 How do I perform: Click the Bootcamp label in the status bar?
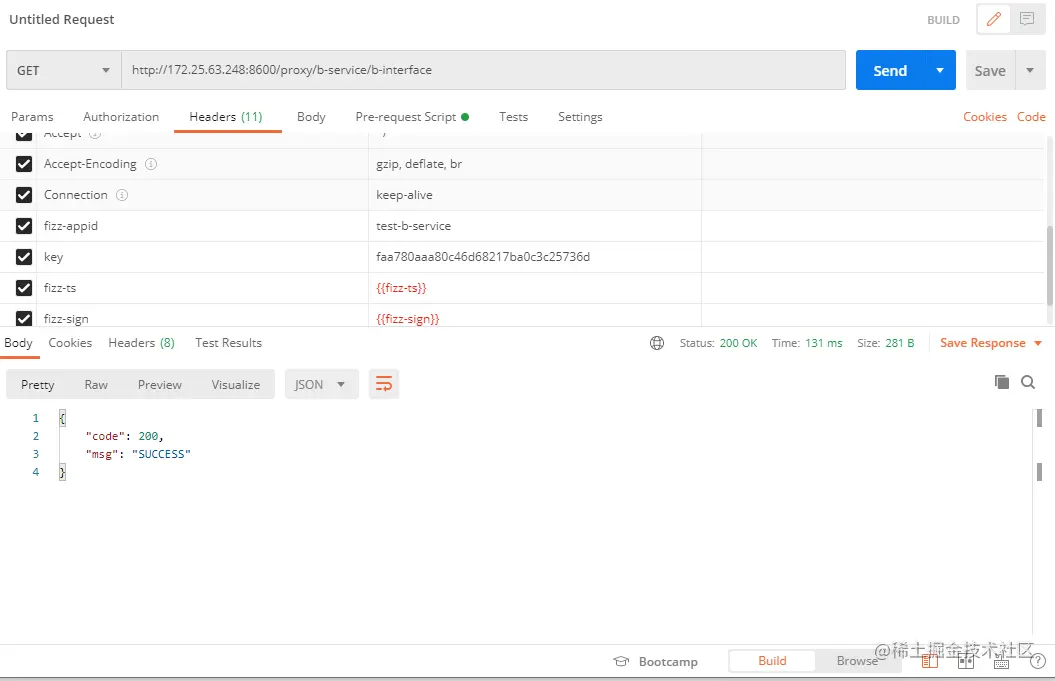tap(668, 661)
